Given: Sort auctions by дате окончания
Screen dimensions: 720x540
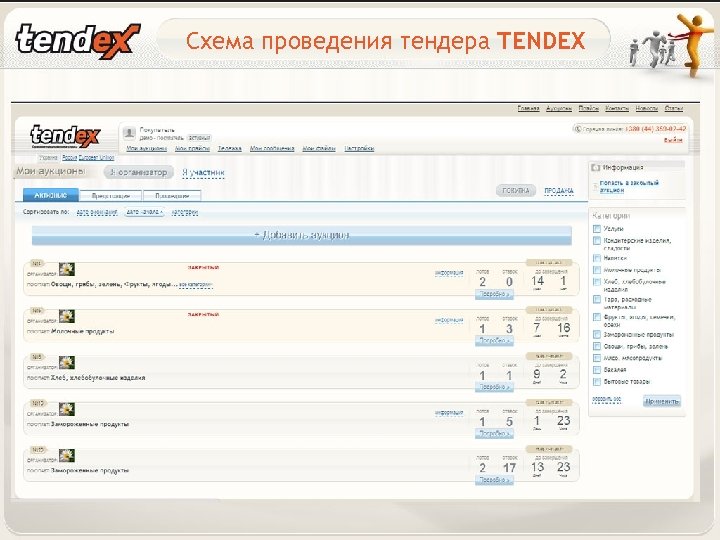Looking at the screenshot, I should [x=97, y=212].
